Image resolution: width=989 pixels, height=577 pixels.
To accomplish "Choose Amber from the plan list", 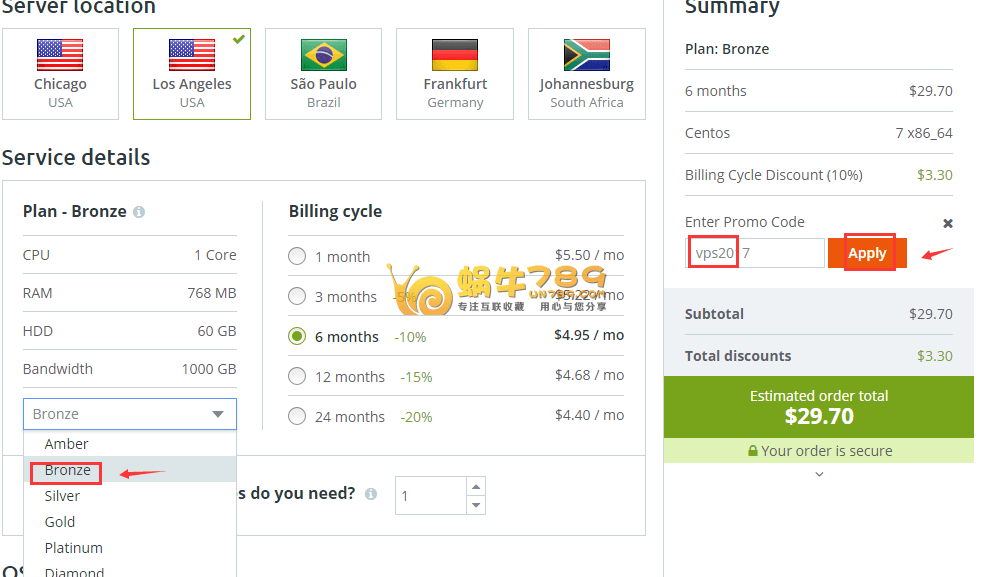I will [67, 444].
